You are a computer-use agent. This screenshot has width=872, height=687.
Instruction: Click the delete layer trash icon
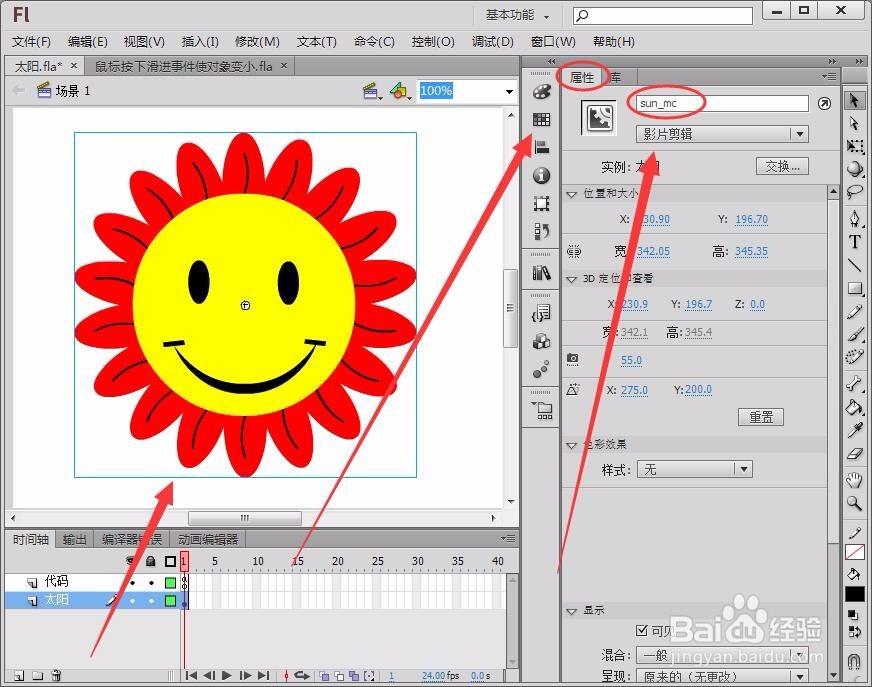coord(56,675)
